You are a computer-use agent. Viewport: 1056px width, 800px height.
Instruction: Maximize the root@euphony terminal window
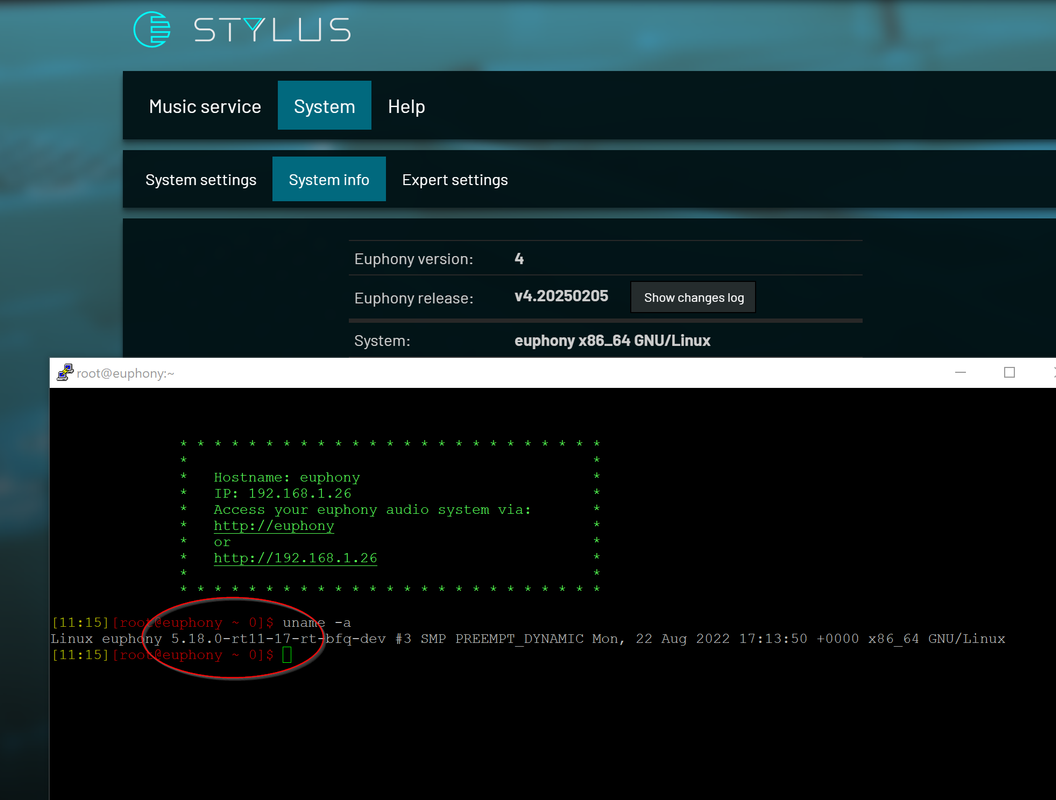(1009, 372)
